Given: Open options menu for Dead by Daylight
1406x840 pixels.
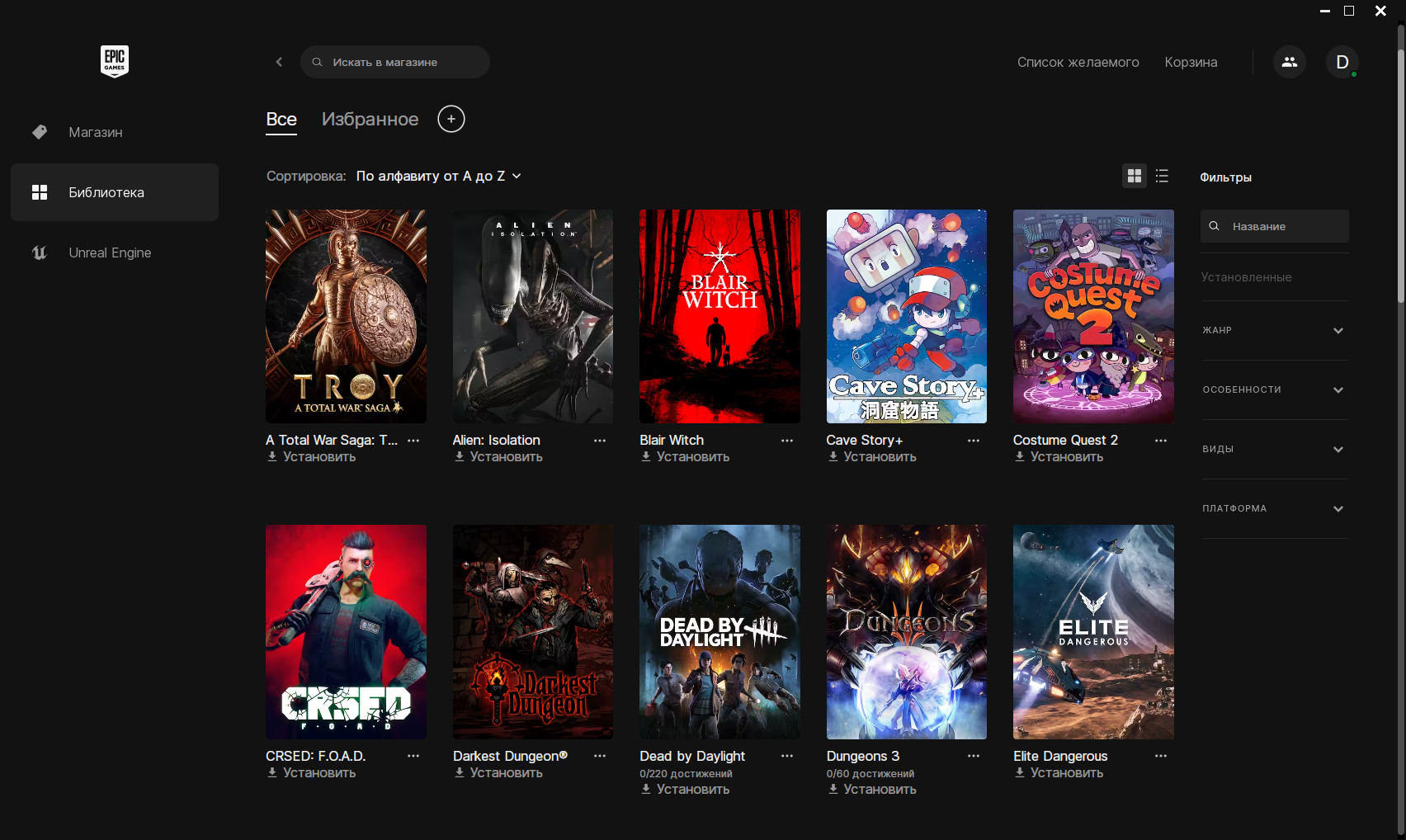Looking at the screenshot, I should pos(787,756).
